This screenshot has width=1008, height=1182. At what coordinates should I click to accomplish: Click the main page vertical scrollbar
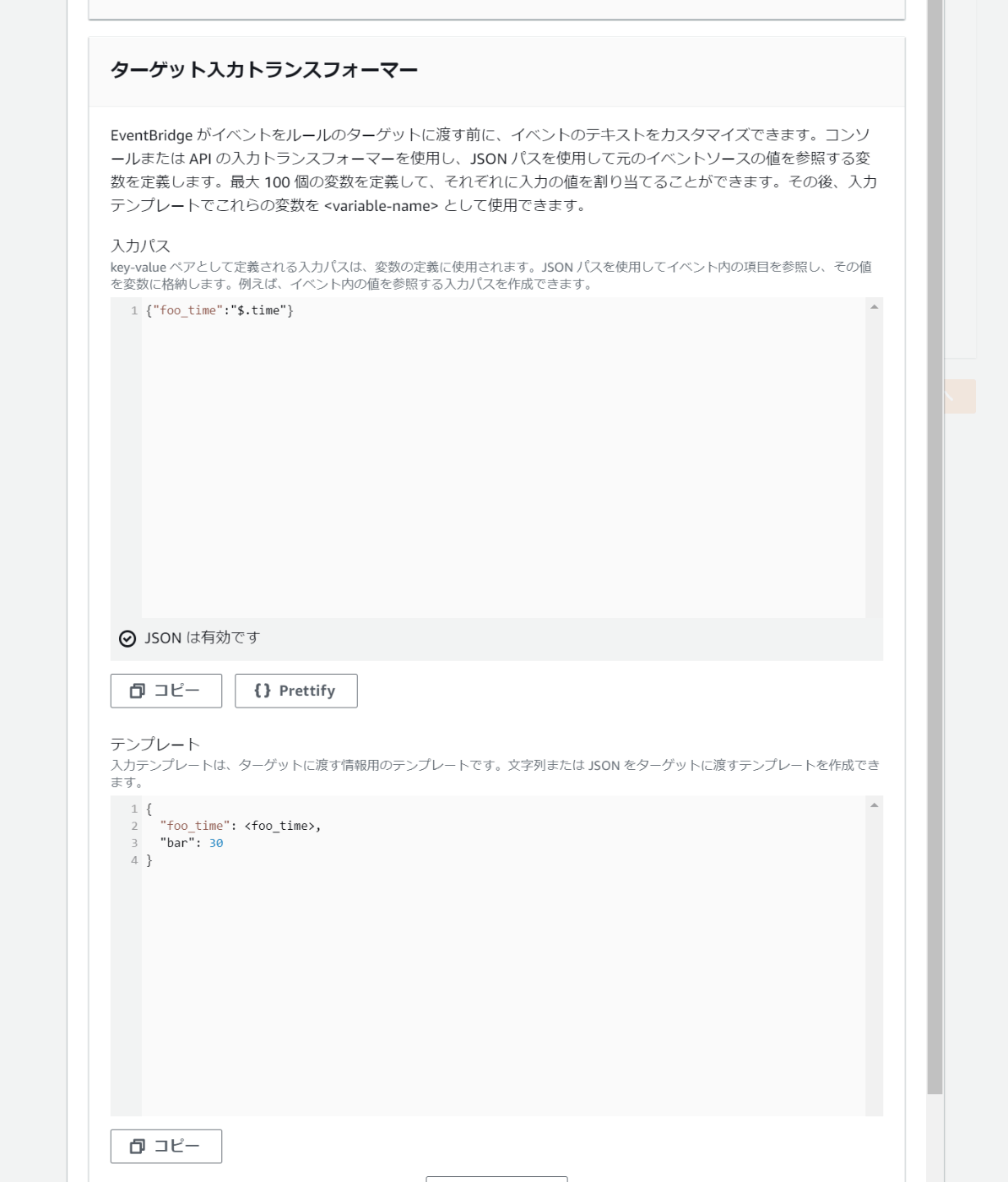pos(935,547)
